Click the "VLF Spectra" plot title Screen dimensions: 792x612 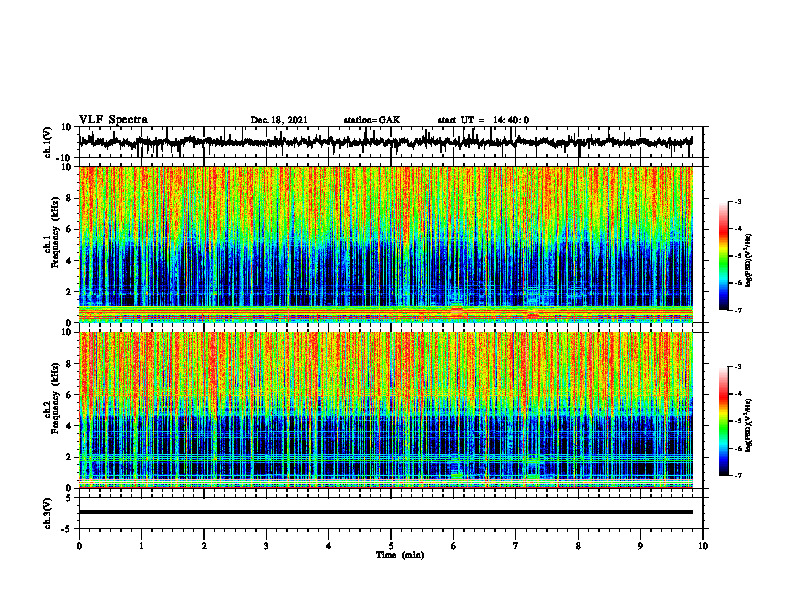pyautogui.click(x=113, y=120)
